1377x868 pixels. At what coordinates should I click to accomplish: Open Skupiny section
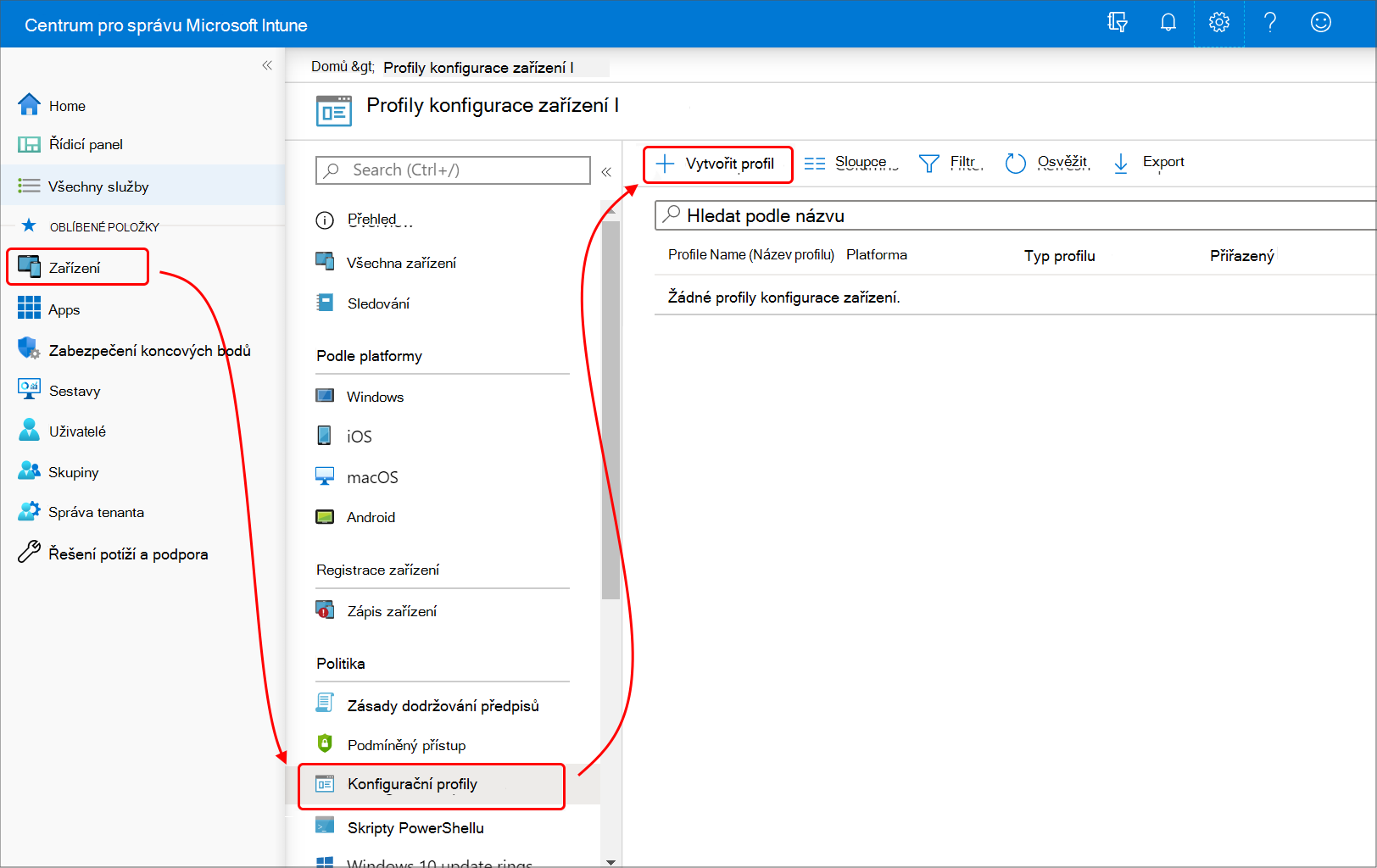[73, 472]
